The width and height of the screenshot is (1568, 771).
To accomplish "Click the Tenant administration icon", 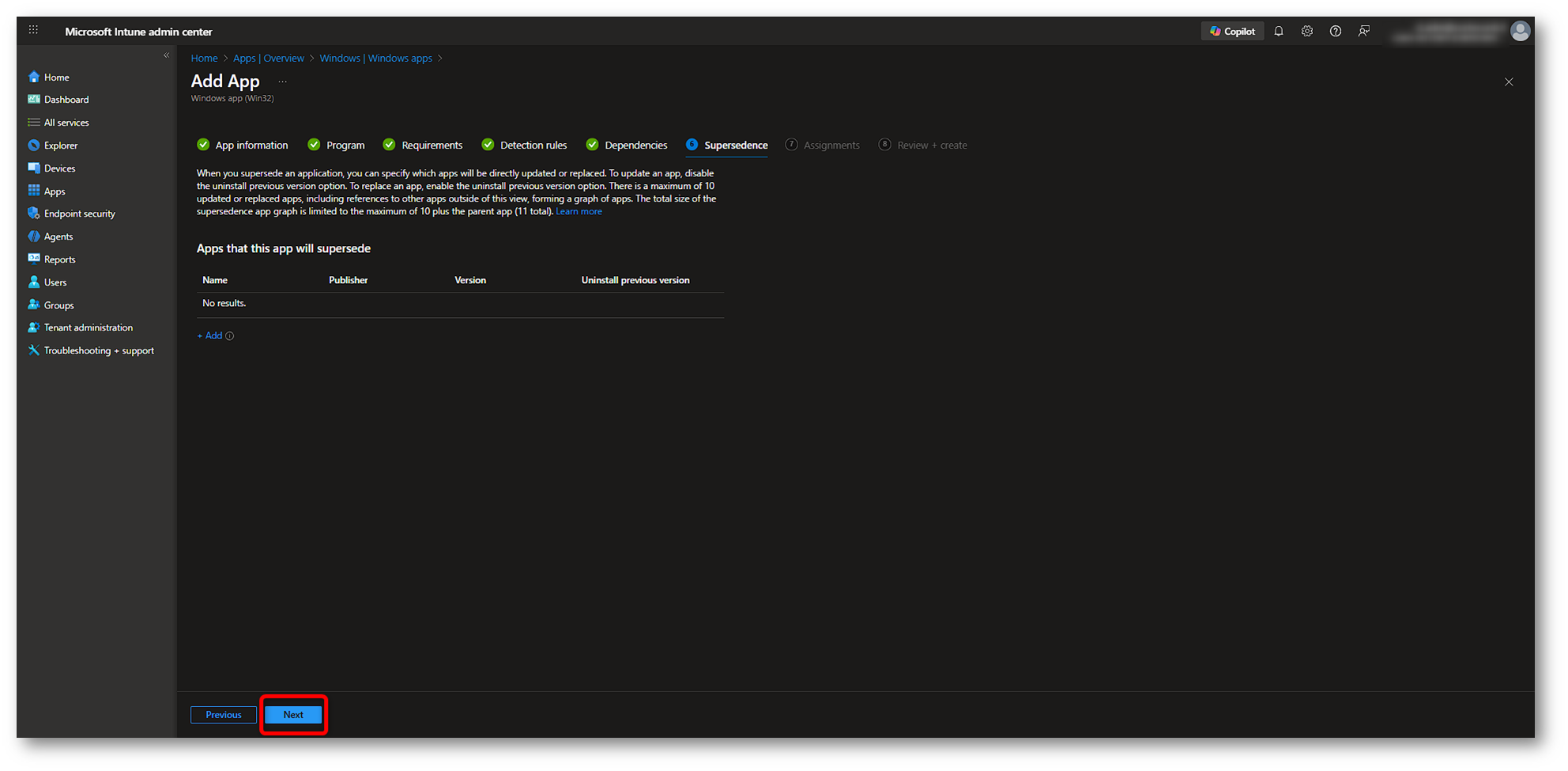I will (x=34, y=327).
